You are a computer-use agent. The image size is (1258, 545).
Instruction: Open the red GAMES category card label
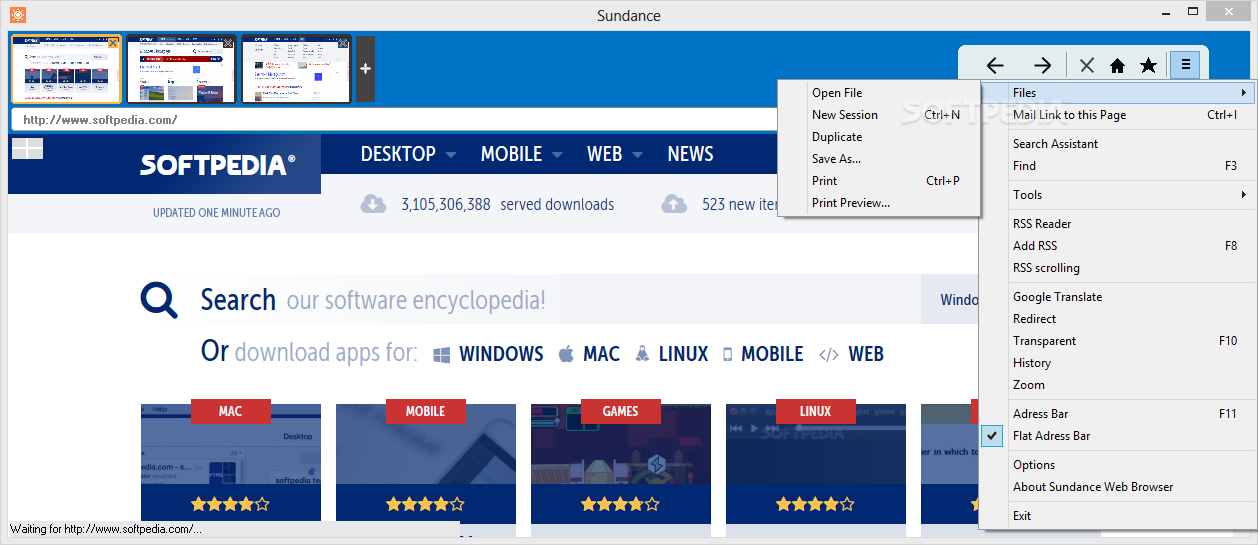[x=620, y=411]
